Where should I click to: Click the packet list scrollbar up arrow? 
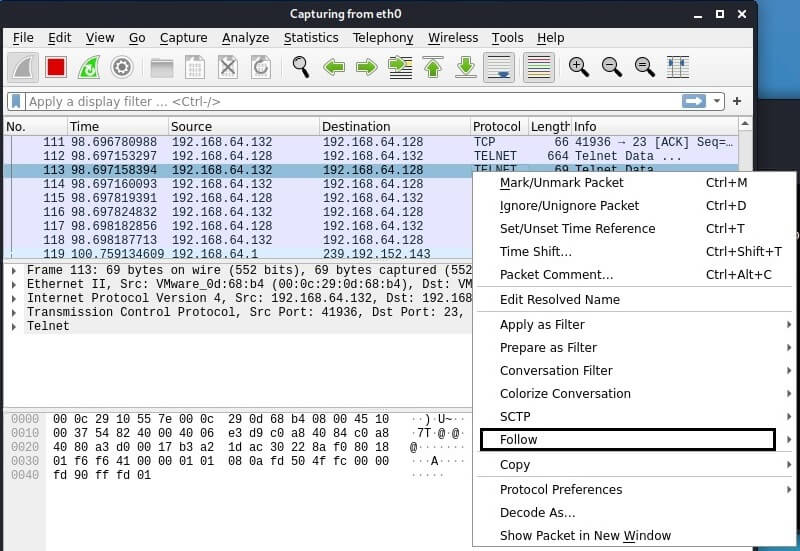(745, 124)
